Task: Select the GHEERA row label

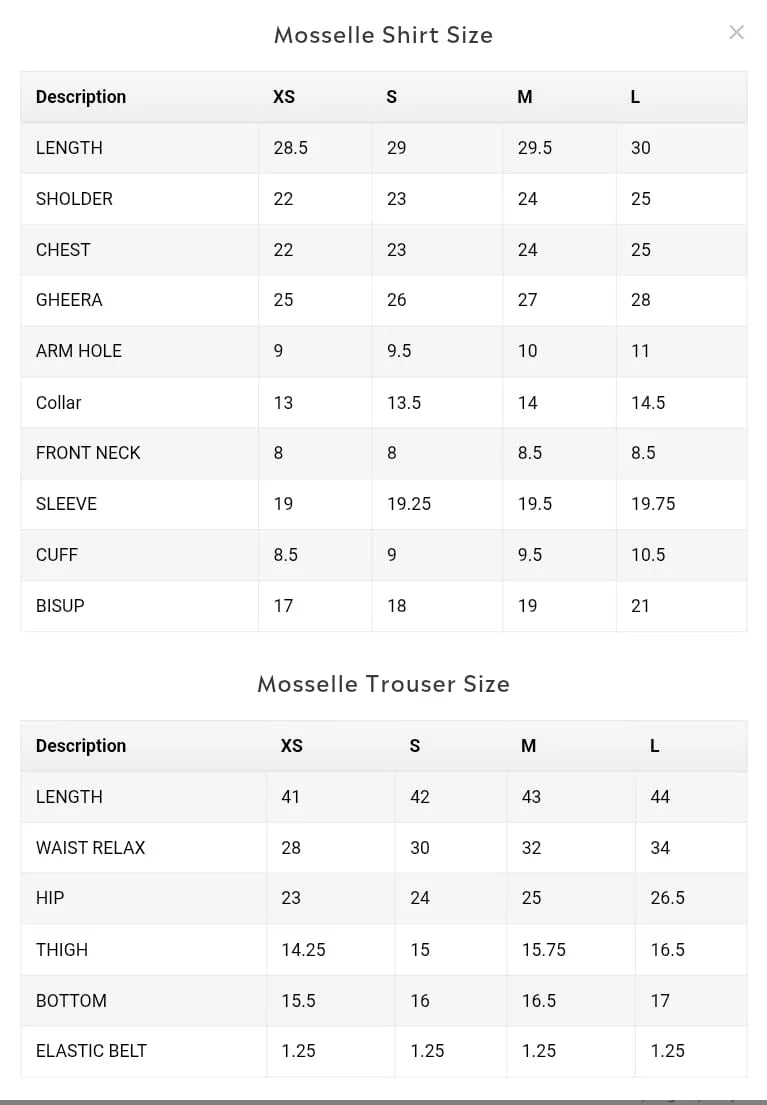Action: (69, 300)
